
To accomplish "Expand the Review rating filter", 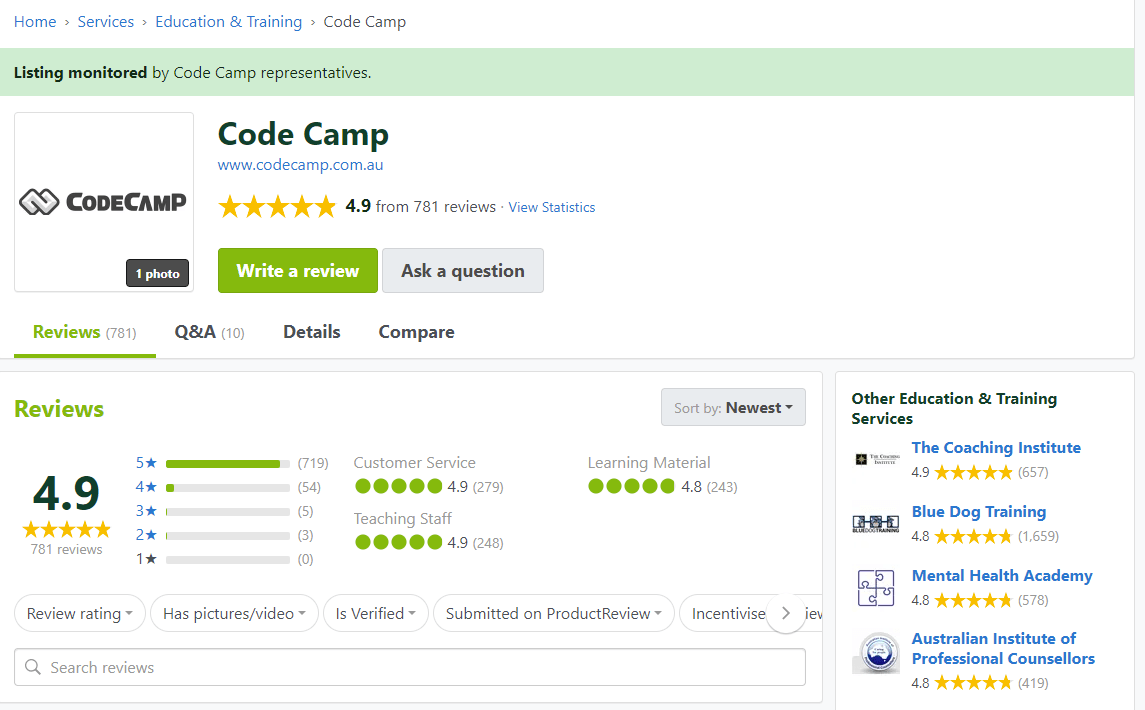I will click(80, 613).
